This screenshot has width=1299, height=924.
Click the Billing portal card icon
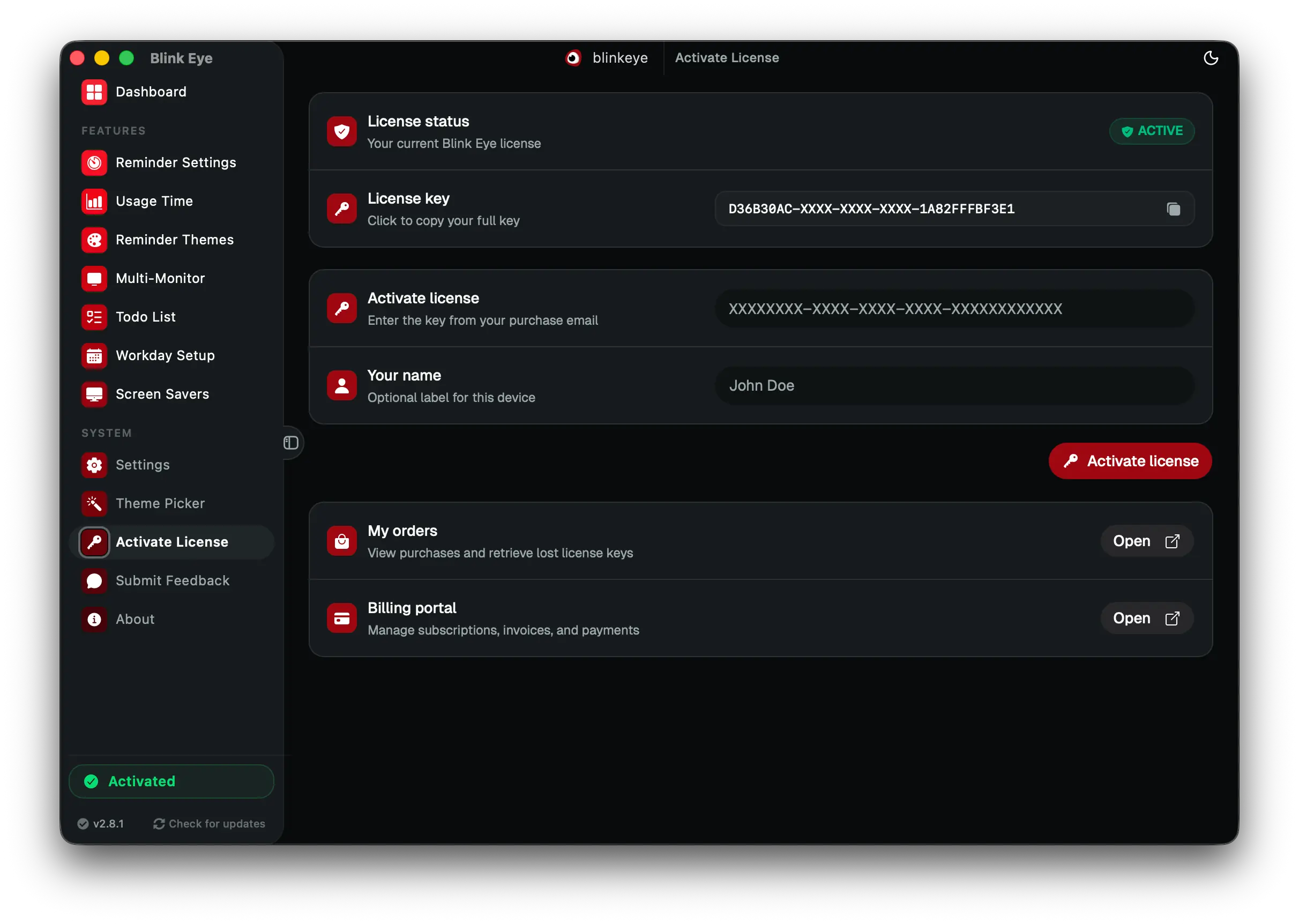342,619
